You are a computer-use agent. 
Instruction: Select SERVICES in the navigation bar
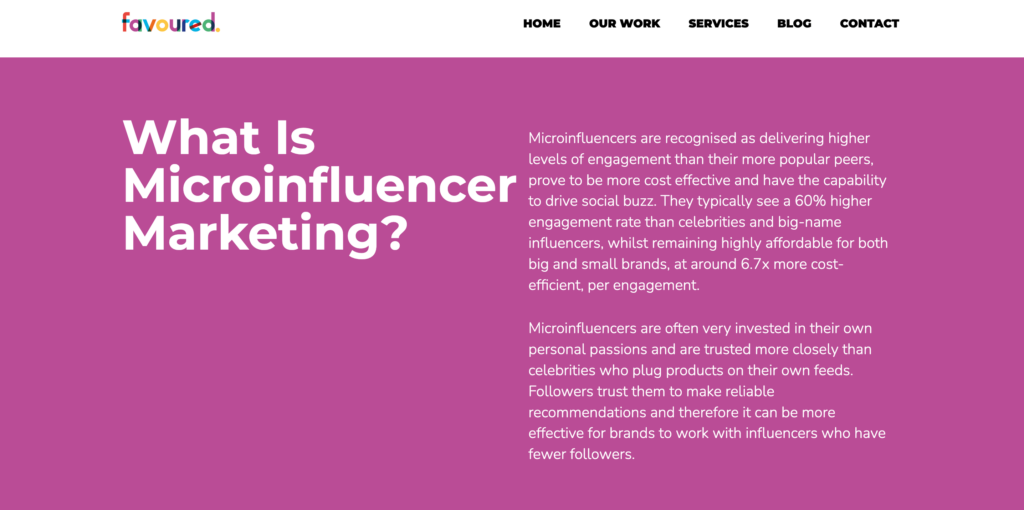718,23
